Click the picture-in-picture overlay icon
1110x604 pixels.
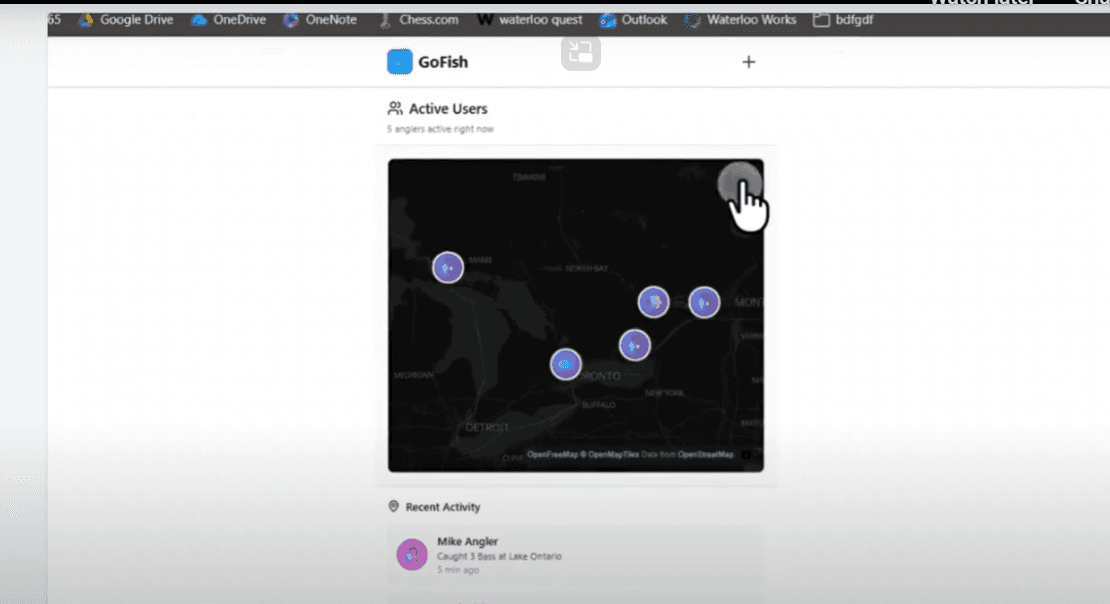coord(580,53)
